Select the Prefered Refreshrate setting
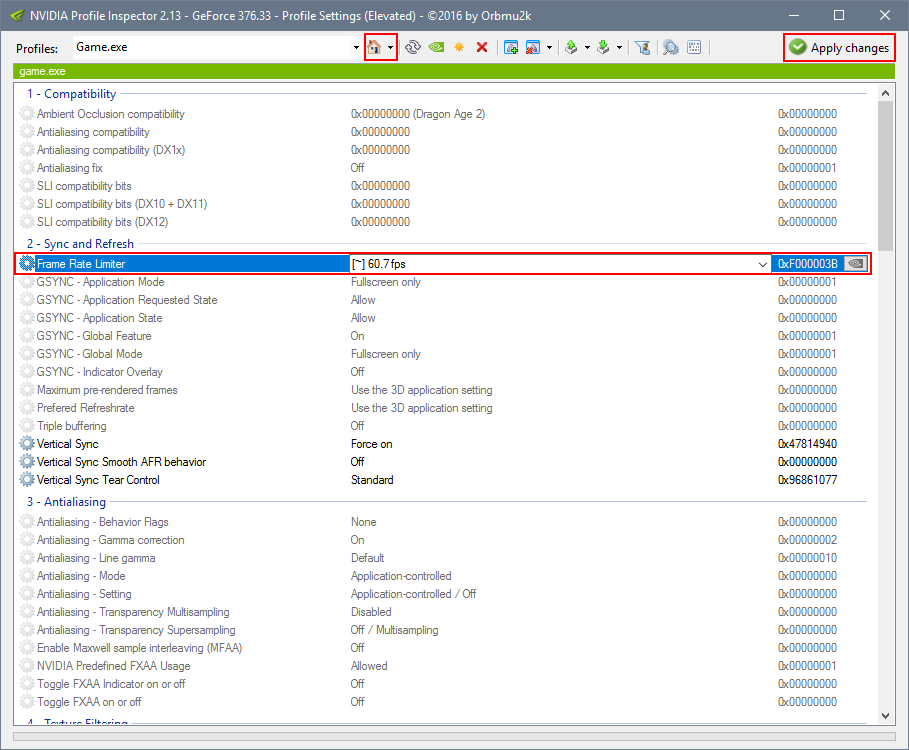 click(443, 408)
